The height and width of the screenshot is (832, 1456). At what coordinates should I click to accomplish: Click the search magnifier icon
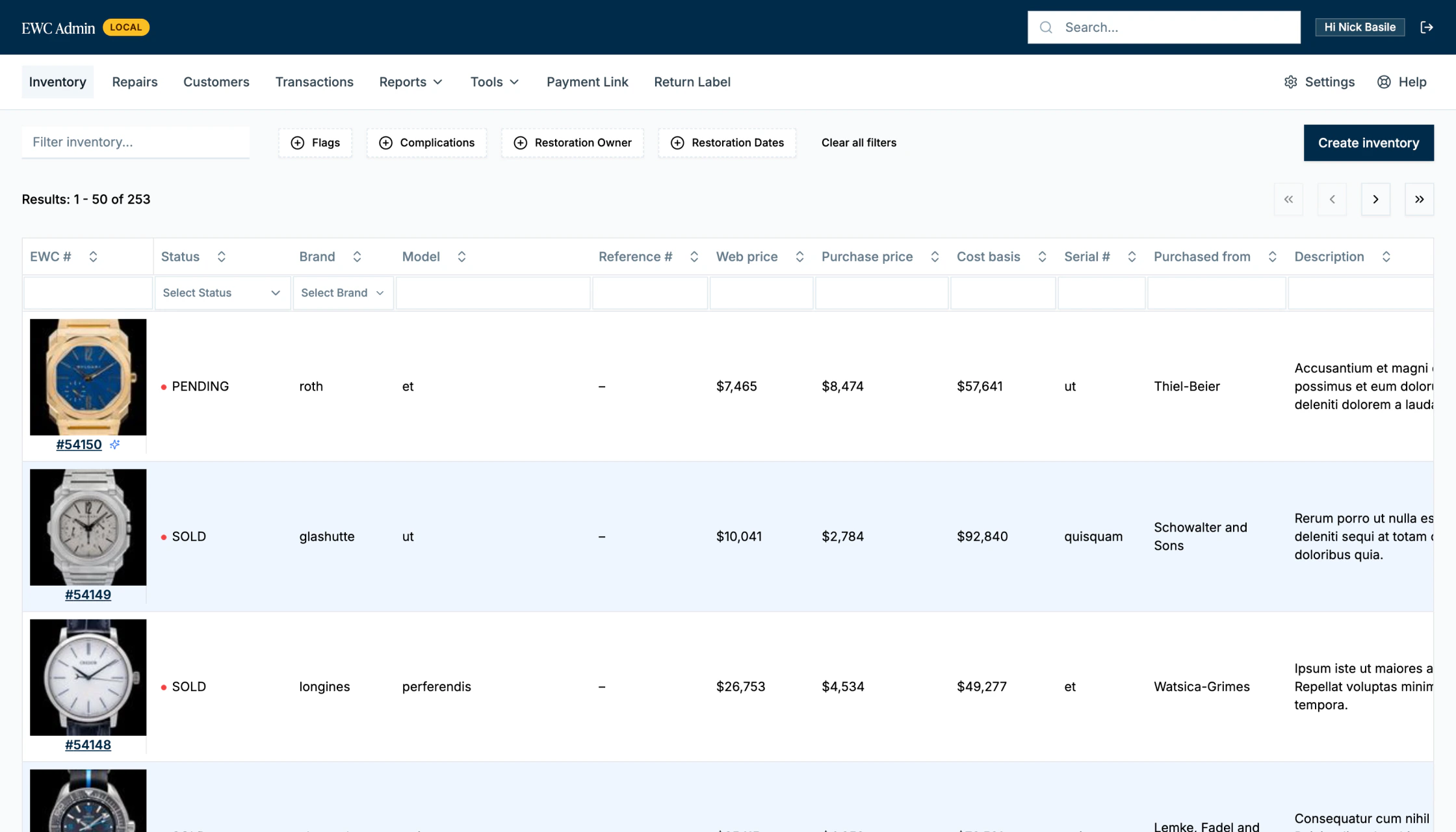coord(1046,27)
